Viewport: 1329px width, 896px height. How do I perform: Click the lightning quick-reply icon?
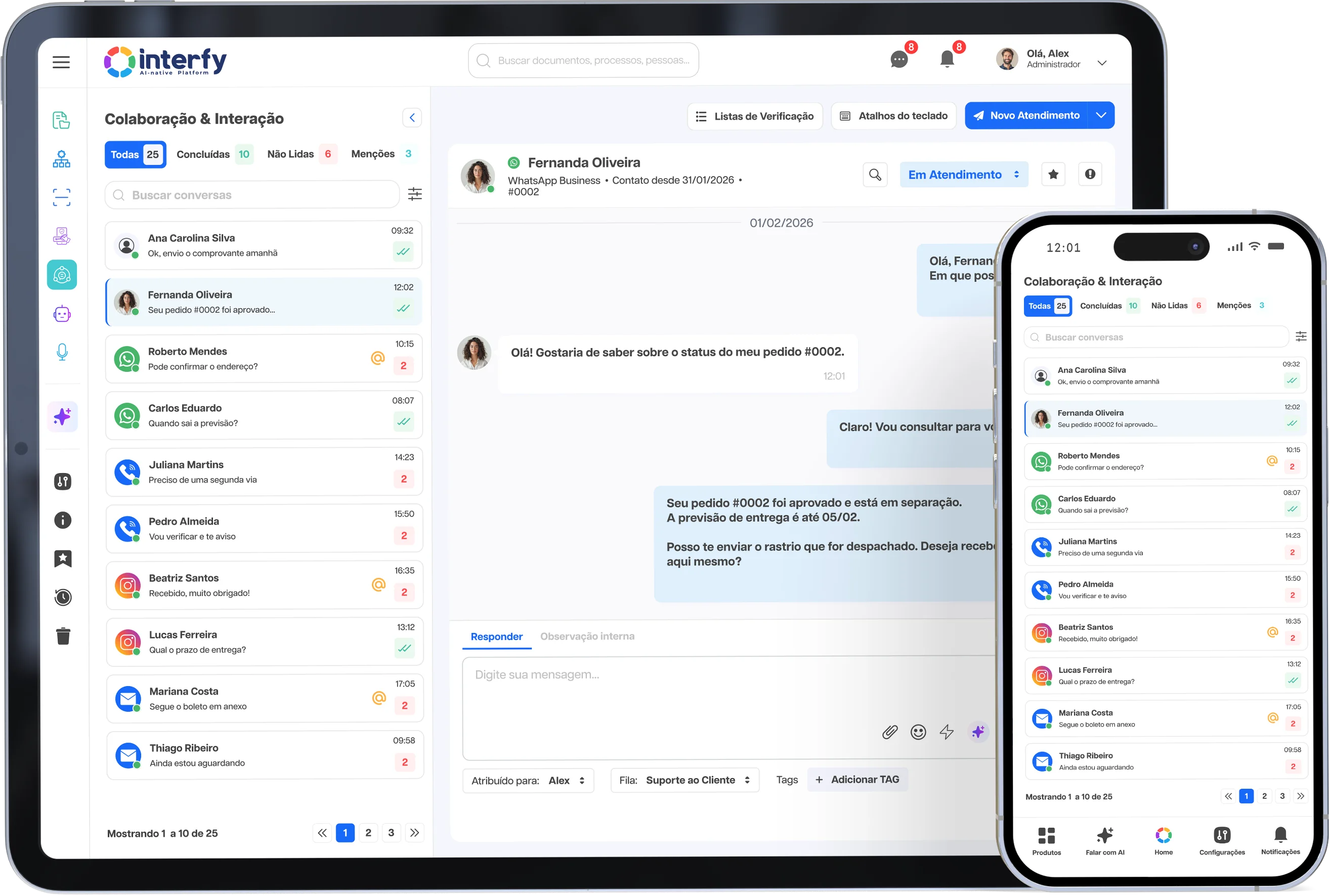coord(947,732)
